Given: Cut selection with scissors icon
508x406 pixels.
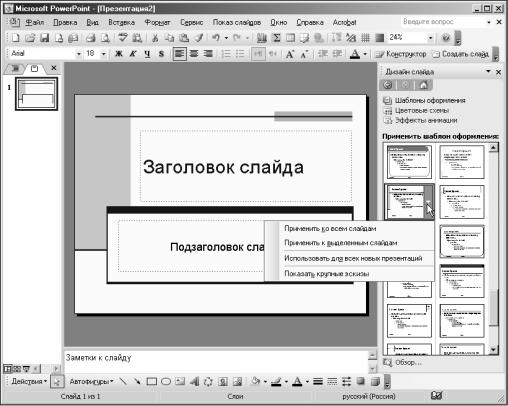Looking at the screenshot, I should click(x=155, y=38).
